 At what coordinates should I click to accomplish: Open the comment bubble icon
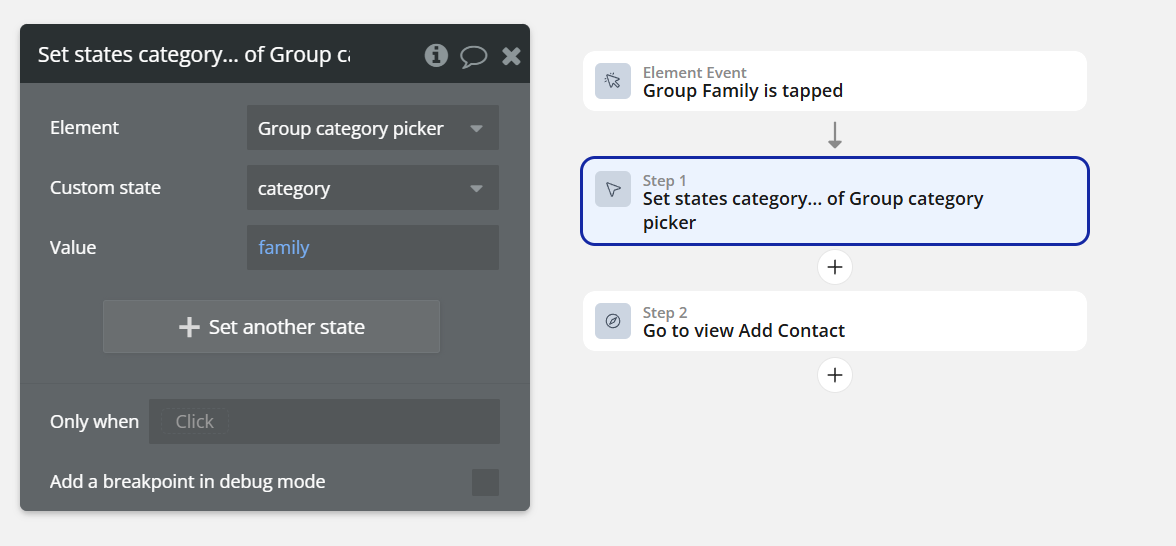pyautogui.click(x=473, y=56)
